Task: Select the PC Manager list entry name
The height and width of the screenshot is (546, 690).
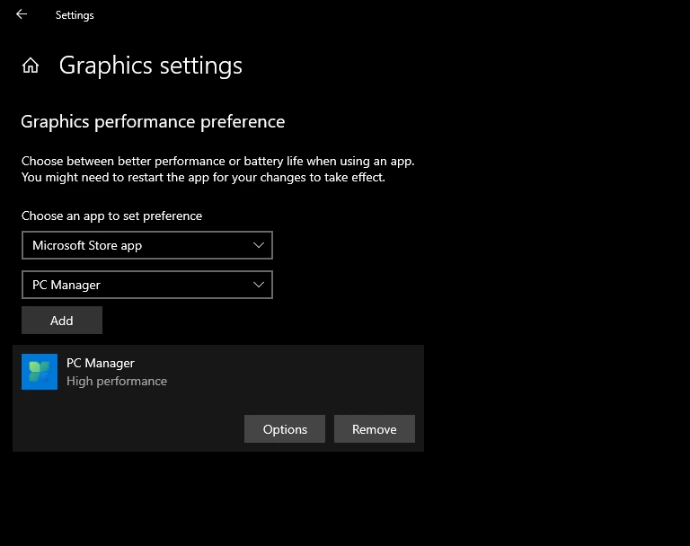Action: (100, 363)
